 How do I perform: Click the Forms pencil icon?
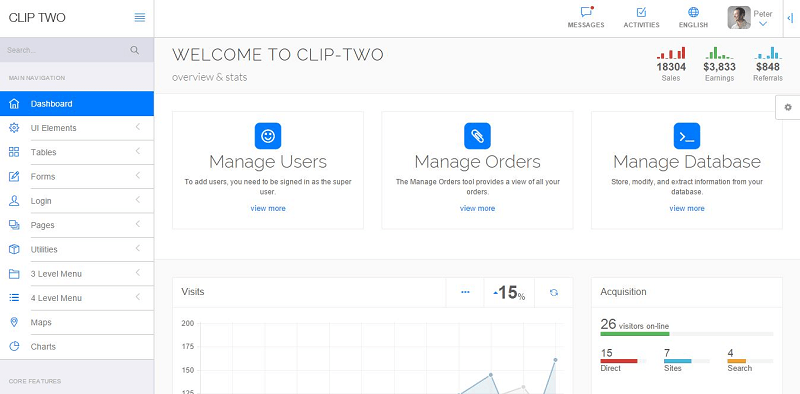(x=14, y=177)
